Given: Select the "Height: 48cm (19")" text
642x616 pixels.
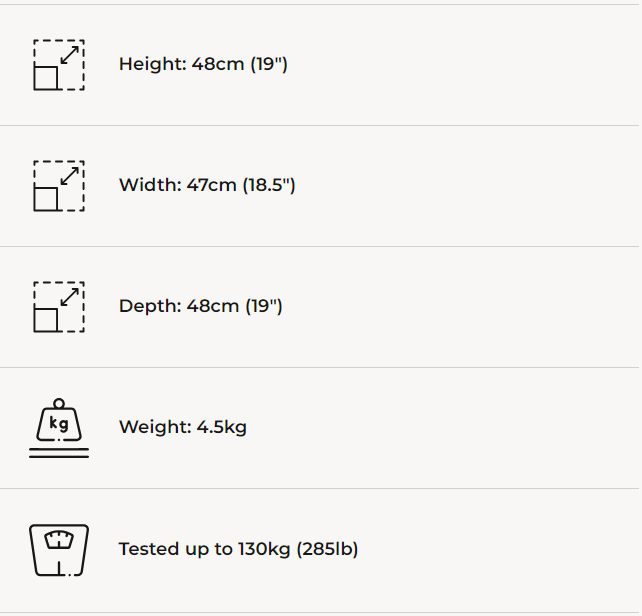Looking at the screenshot, I should [x=203, y=65].
